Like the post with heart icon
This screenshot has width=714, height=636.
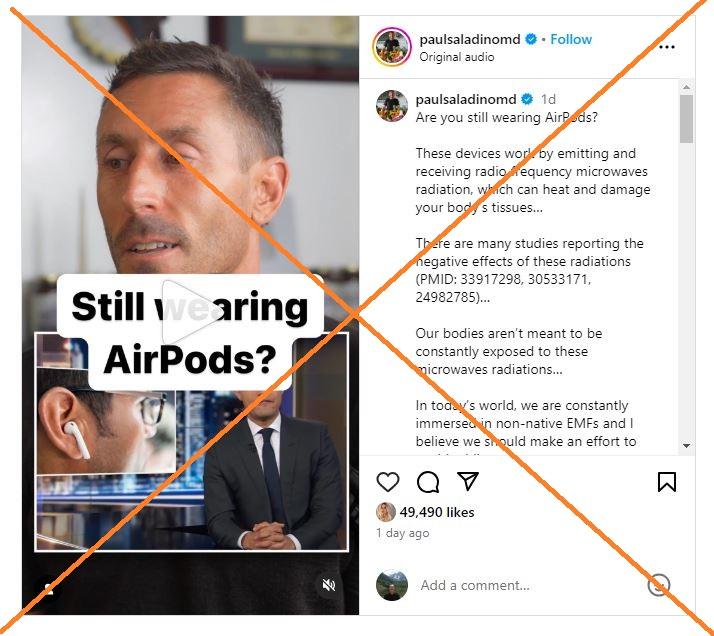tap(388, 482)
